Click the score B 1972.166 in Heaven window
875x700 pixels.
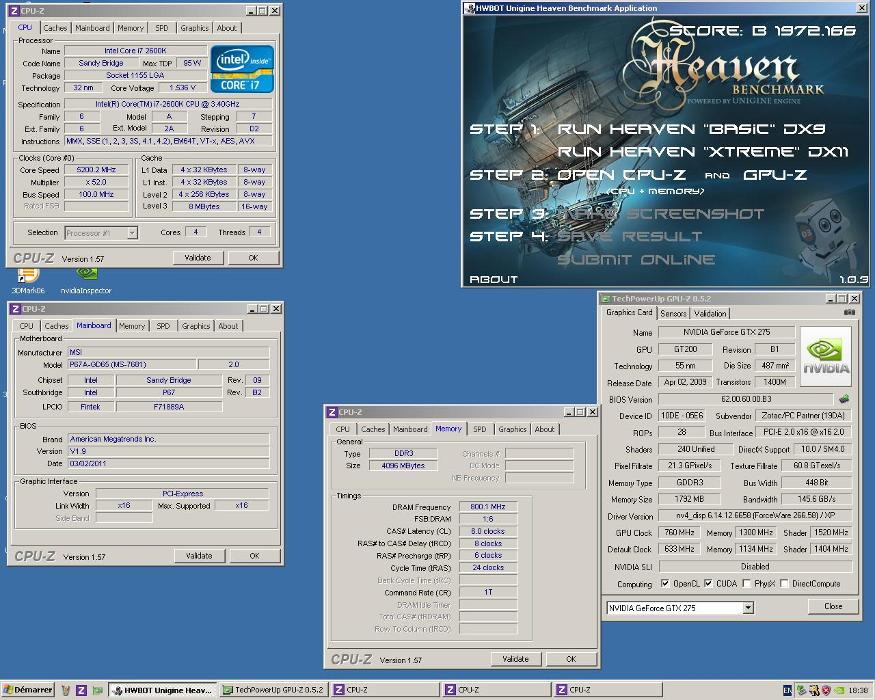coord(762,31)
